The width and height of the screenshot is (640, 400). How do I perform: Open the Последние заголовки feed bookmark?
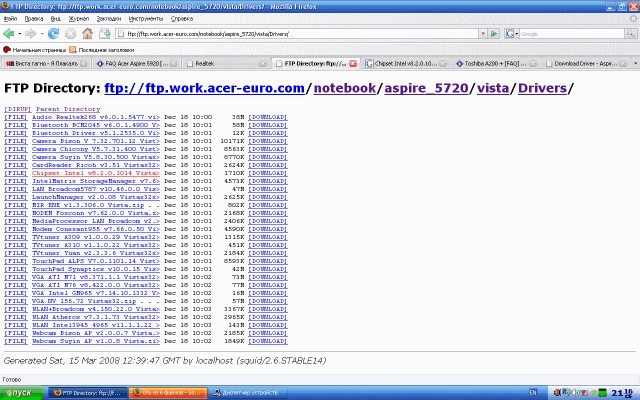[101, 50]
